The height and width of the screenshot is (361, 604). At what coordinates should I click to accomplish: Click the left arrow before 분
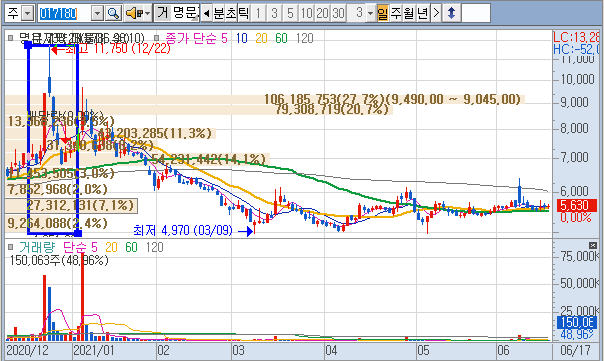206,13
